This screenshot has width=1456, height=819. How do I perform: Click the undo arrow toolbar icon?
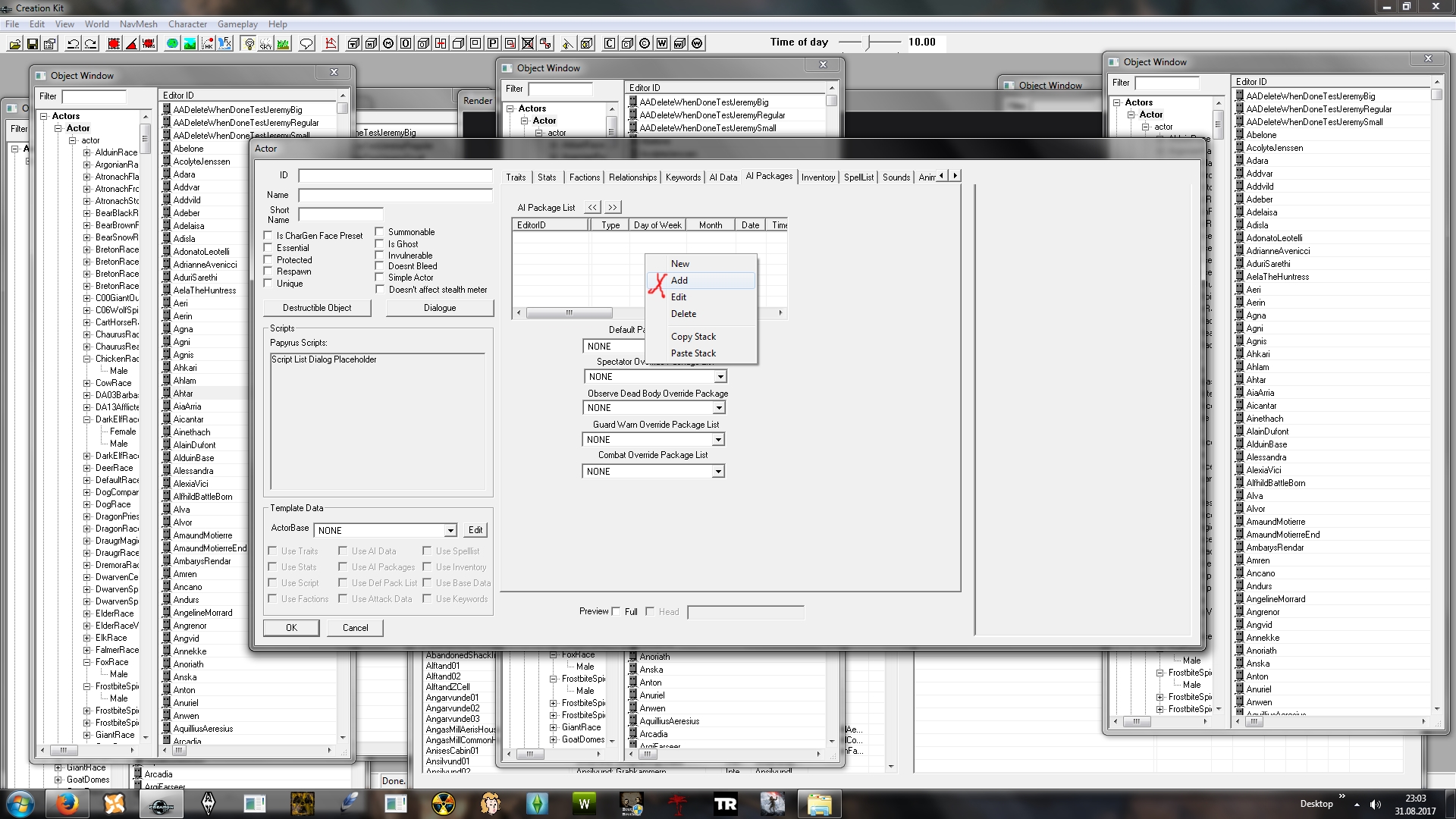(x=74, y=43)
